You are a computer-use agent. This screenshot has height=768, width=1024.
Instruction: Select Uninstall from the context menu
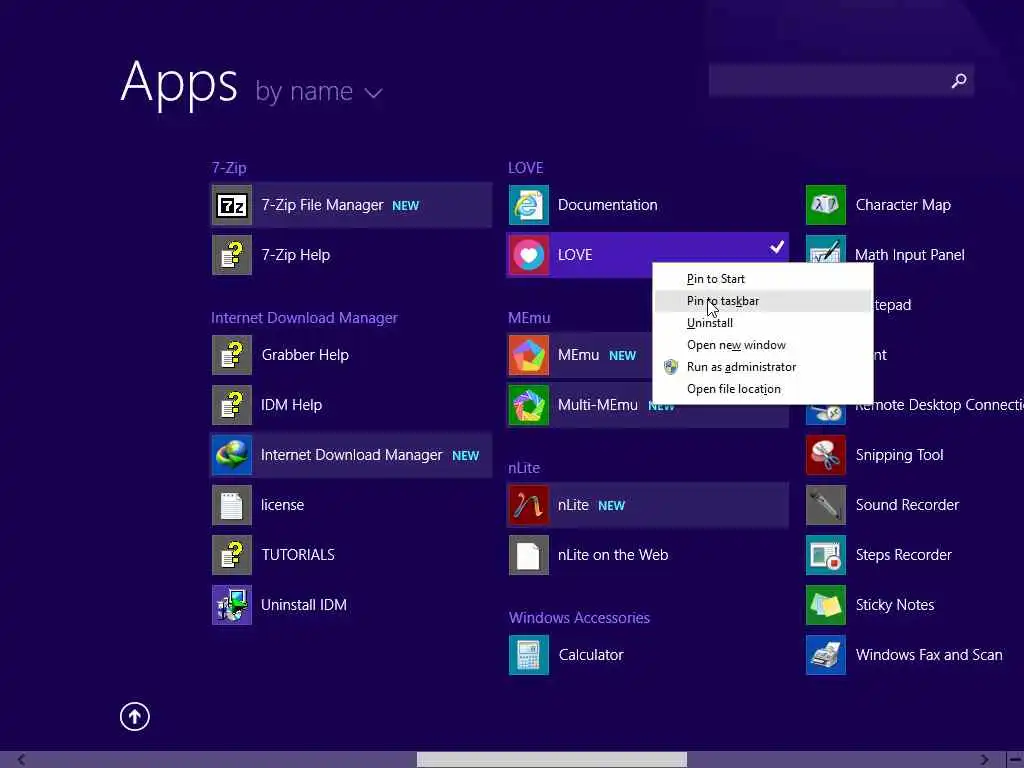coord(763,323)
